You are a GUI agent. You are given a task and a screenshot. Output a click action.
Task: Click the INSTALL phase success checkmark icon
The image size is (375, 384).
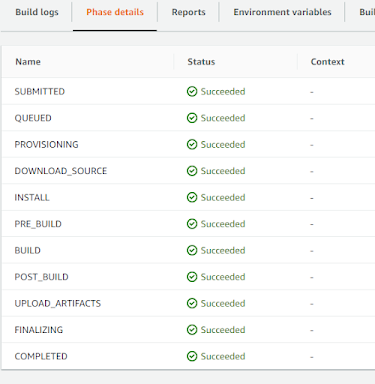pos(192,197)
